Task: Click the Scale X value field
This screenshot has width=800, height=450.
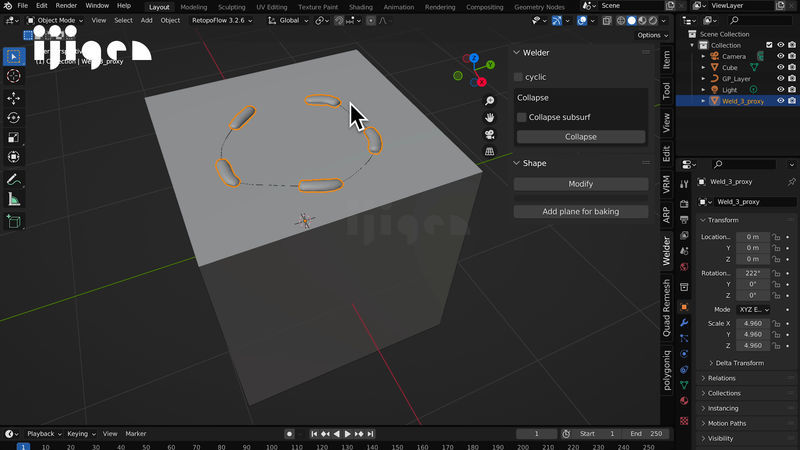Action: pos(753,323)
